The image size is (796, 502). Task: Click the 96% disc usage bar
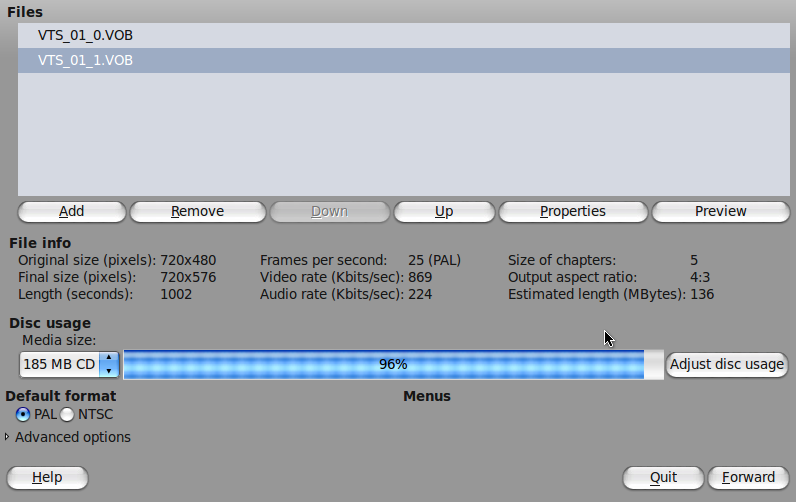tap(393, 364)
